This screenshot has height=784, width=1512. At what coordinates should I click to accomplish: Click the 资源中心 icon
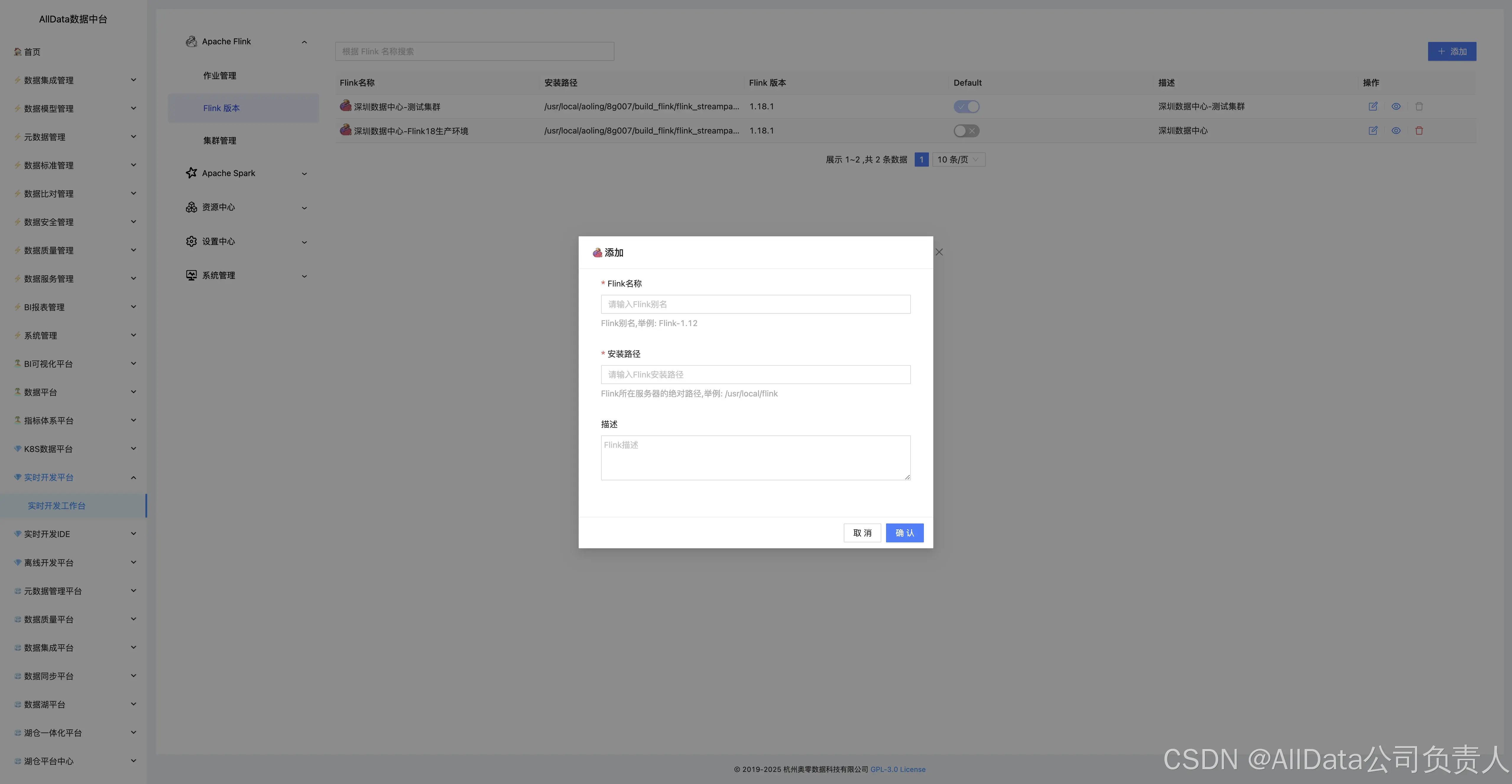(x=191, y=207)
